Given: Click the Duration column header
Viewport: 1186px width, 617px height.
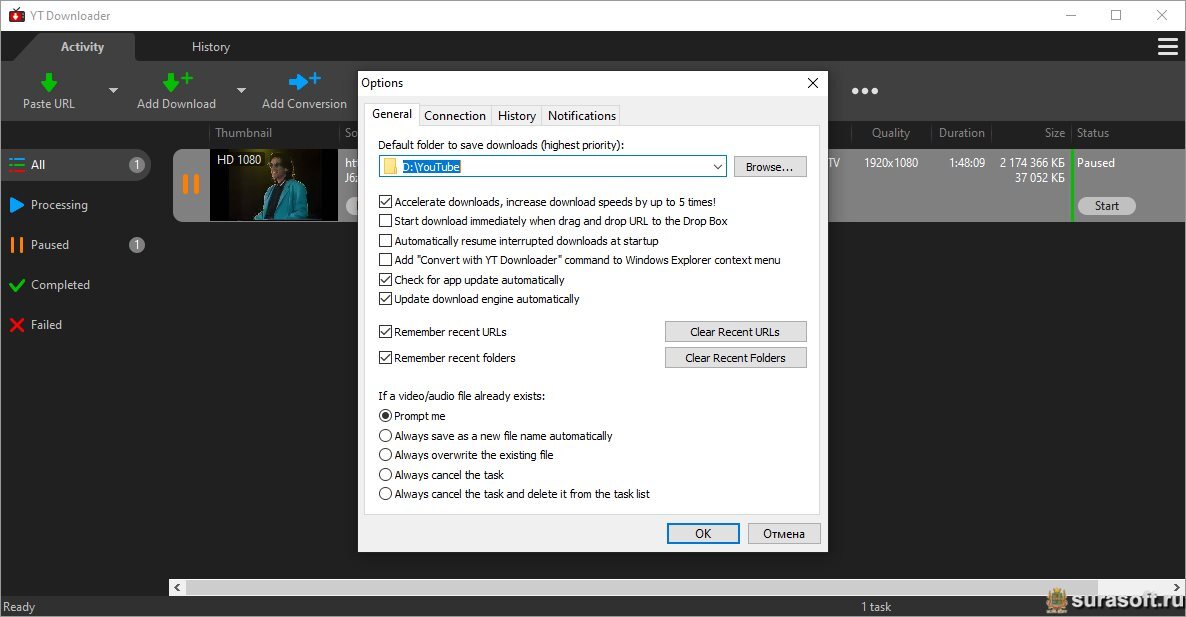Looking at the screenshot, I should pyautogui.click(x=961, y=133).
